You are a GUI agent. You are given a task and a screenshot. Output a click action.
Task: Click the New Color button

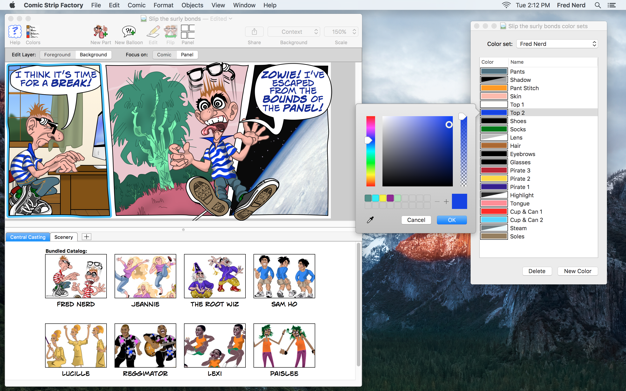click(577, 271)
